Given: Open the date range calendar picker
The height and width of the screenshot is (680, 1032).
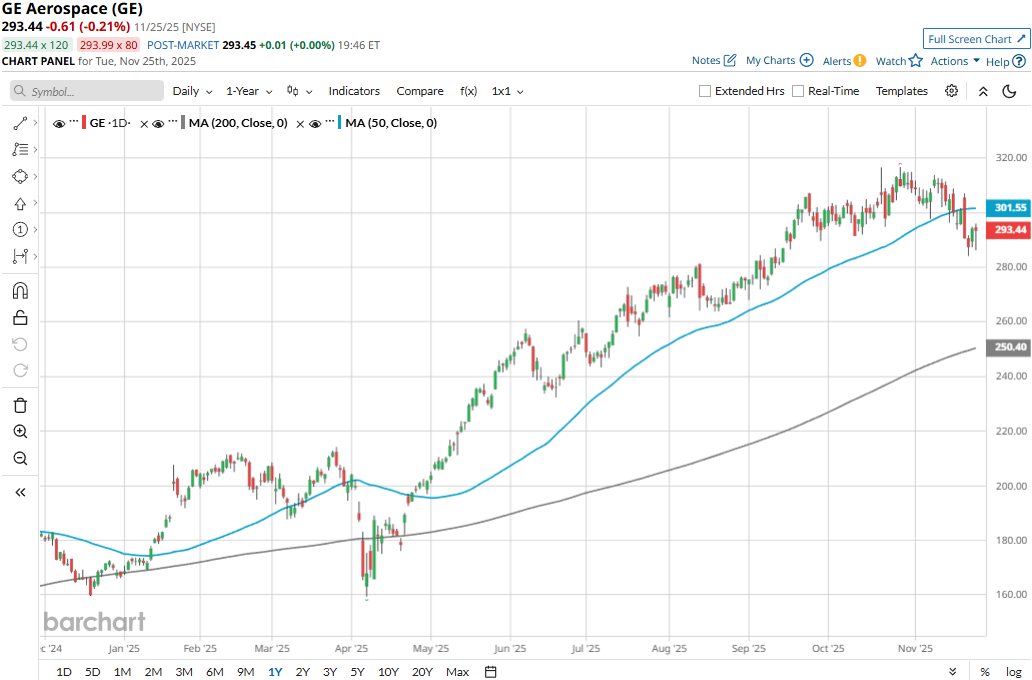Looking at the screenshot, I should coord(491,671).
